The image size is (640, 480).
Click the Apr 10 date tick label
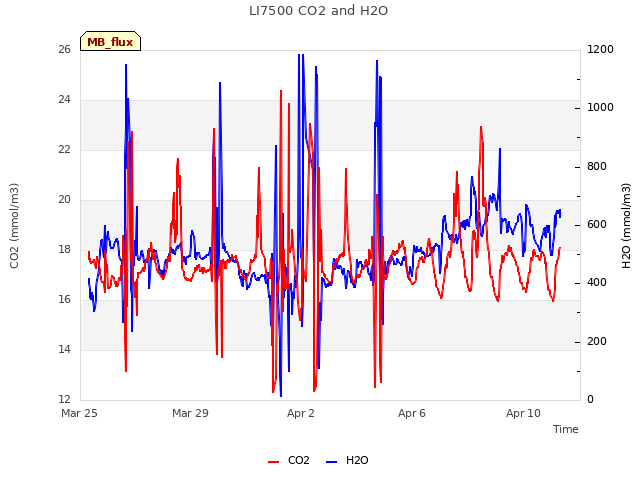(x=523, y=413)
